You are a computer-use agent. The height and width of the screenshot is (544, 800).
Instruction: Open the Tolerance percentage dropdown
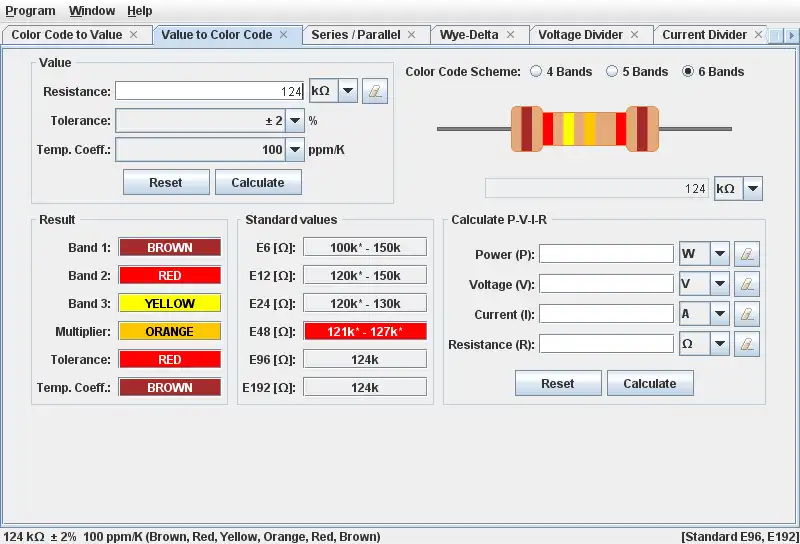pyautogui.click(x=295, y=121)
